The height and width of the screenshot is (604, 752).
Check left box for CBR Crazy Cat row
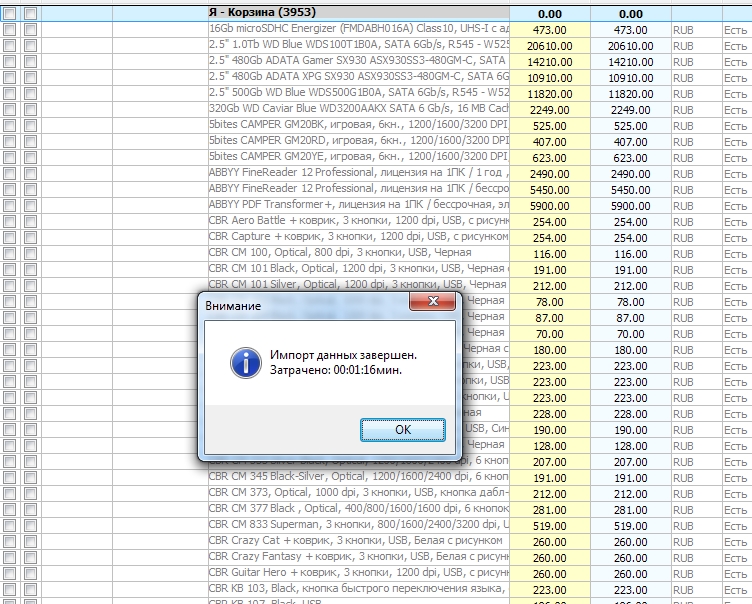coord(9,542)
